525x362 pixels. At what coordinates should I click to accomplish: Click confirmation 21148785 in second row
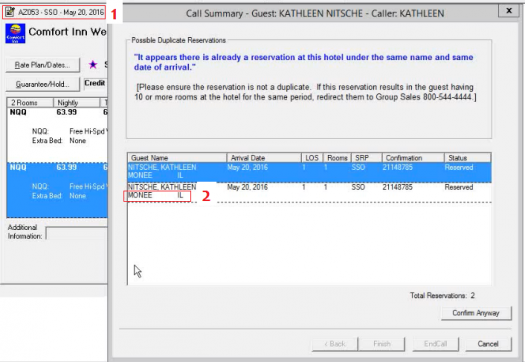coord(397,187)
